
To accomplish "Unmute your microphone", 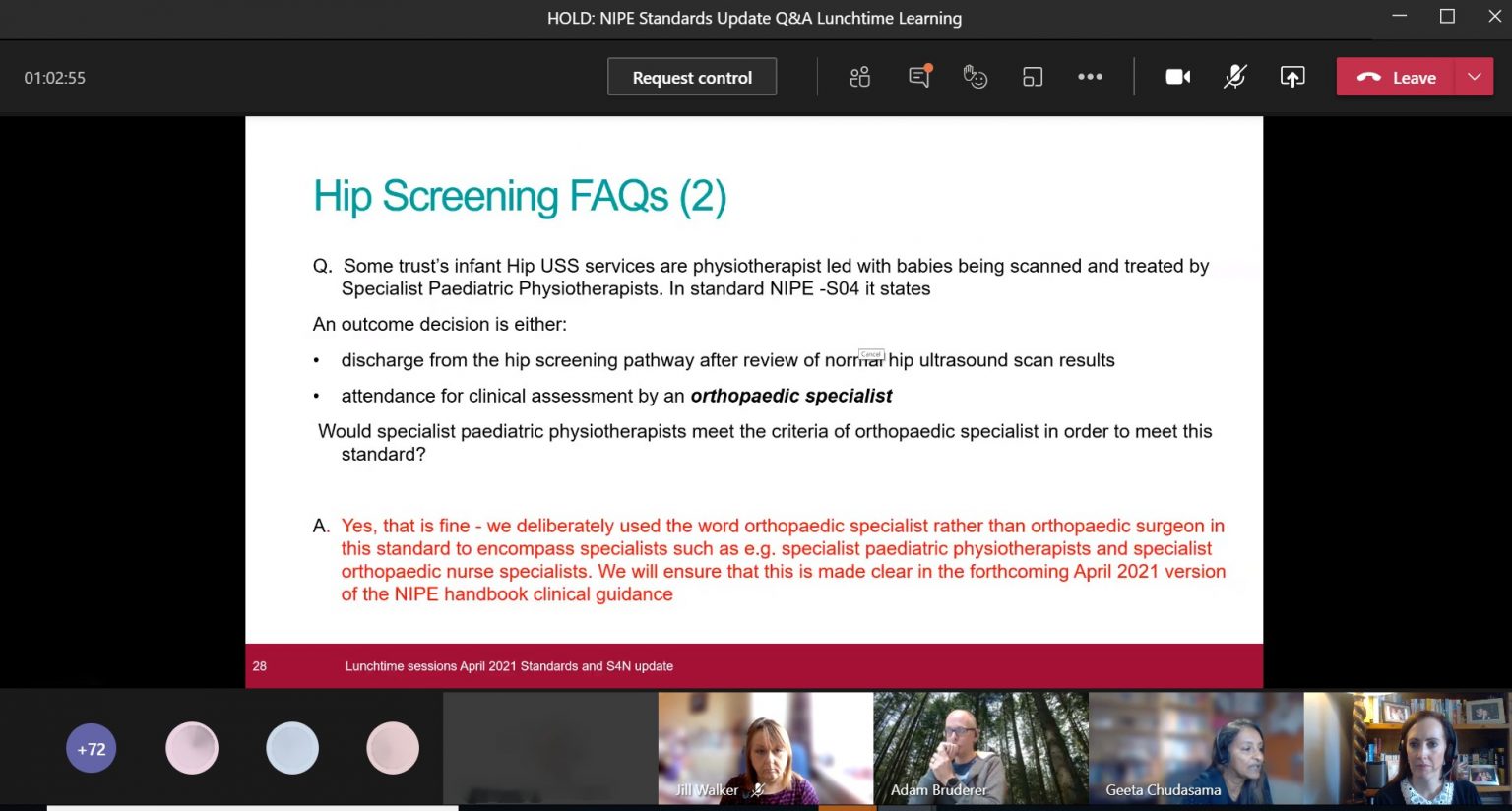I will point(1233,77).
